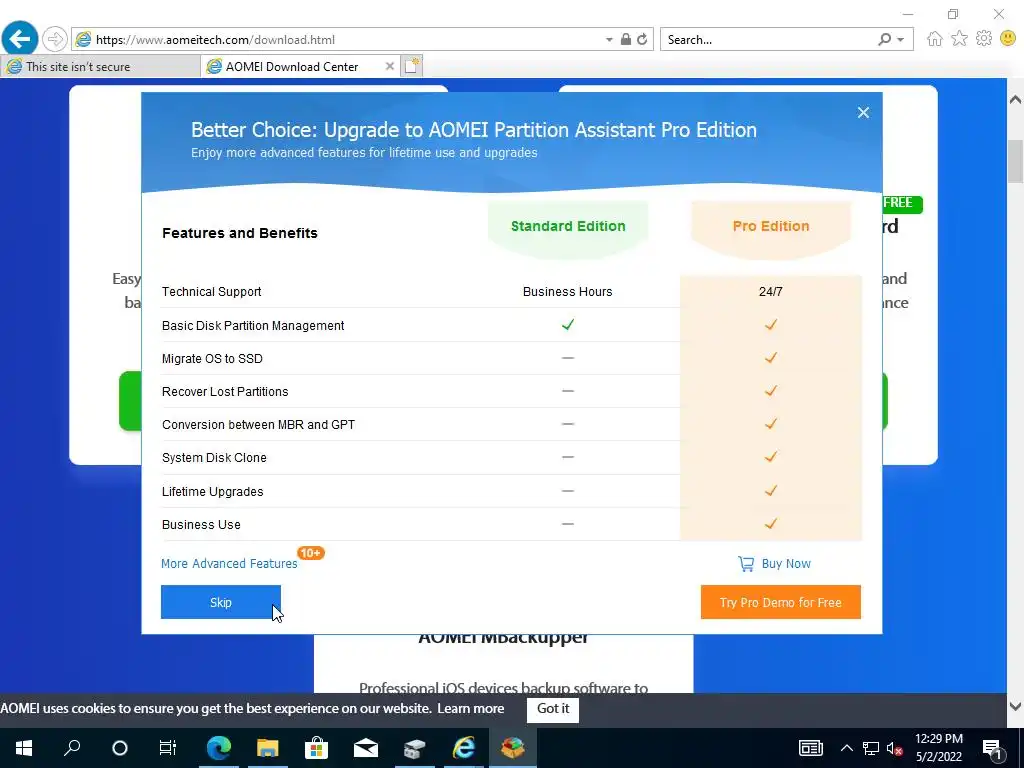
Task: Switch to 'This site isn't secure' tab
Action: pyautogui.click(x=100, y=67)
